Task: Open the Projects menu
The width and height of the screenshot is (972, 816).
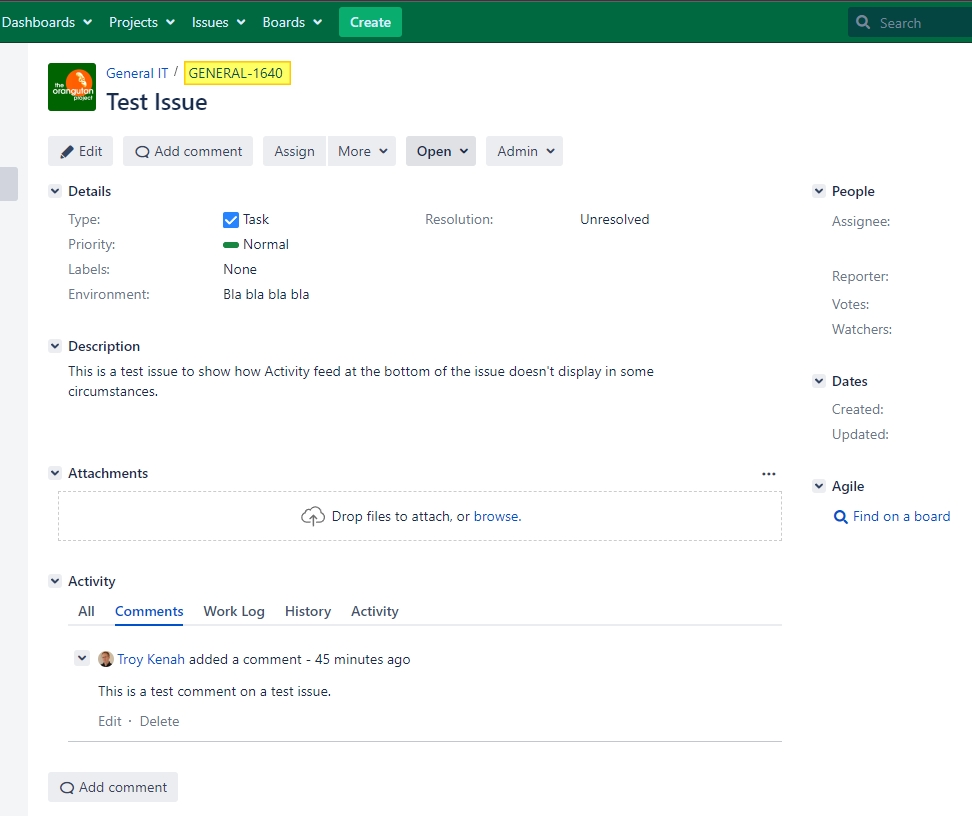Action: pos(142,22)
